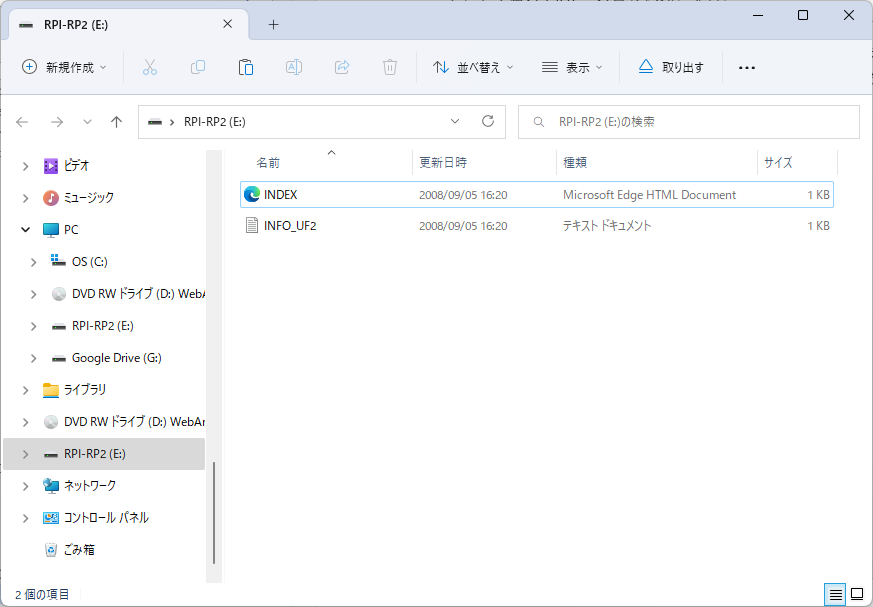This screenshot has height=607, width=873.
Task: Sort by the サイズ column header
Action: 778,163
